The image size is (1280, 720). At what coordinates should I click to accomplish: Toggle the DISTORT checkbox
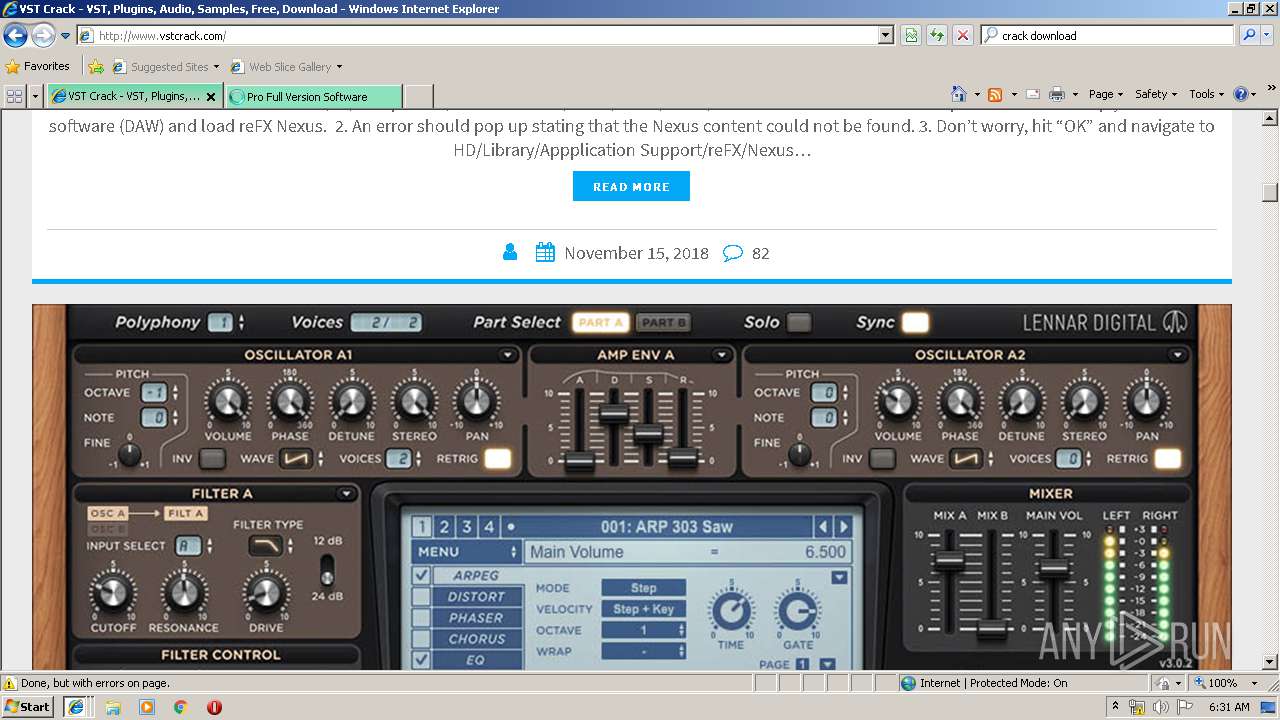point(421,597)
